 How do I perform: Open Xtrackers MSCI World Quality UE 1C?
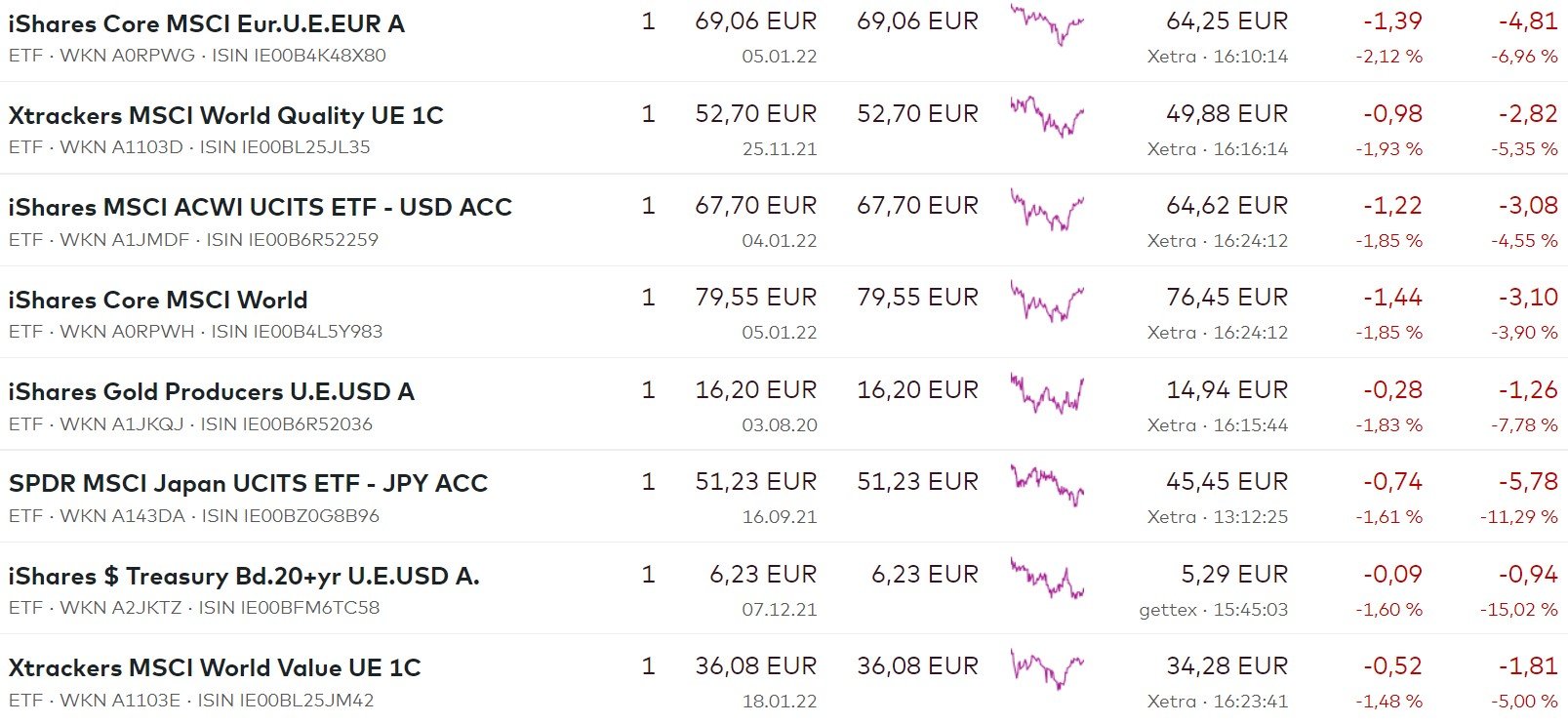pyautogui.click(x=225, y=115)
